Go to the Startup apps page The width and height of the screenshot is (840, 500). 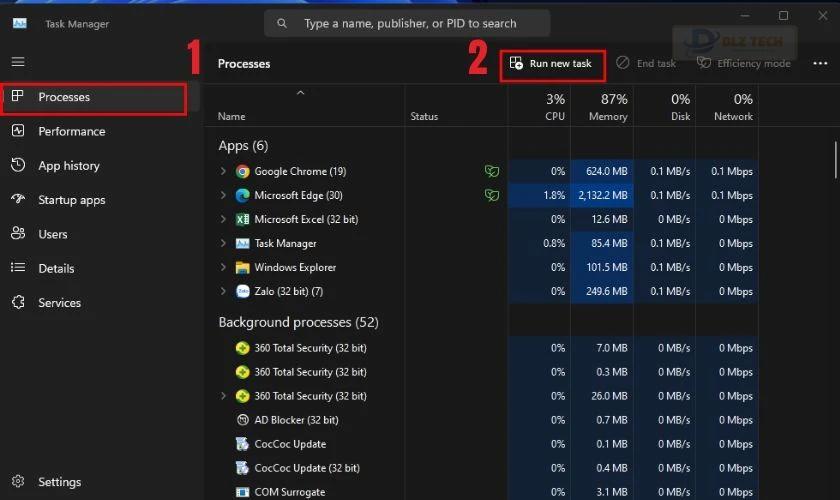pos(72,200)
